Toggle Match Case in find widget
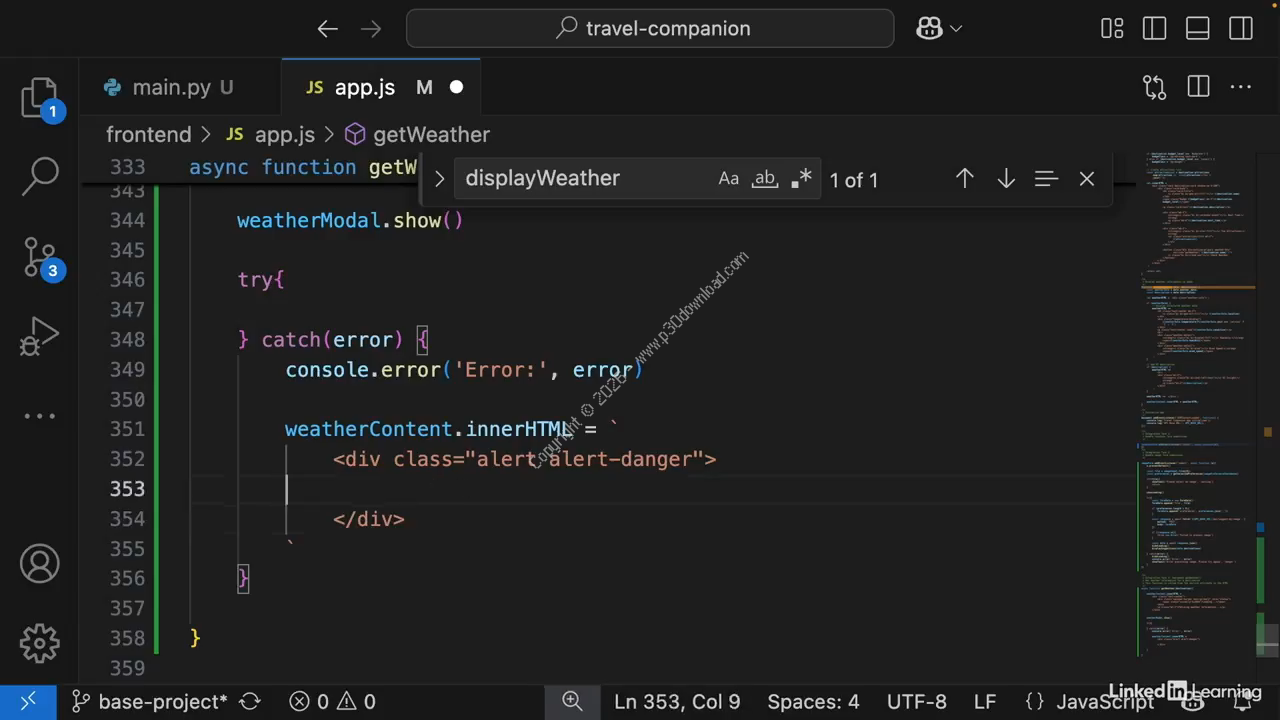The height and width of the screenshot is (720, 1280). point(728,179)
